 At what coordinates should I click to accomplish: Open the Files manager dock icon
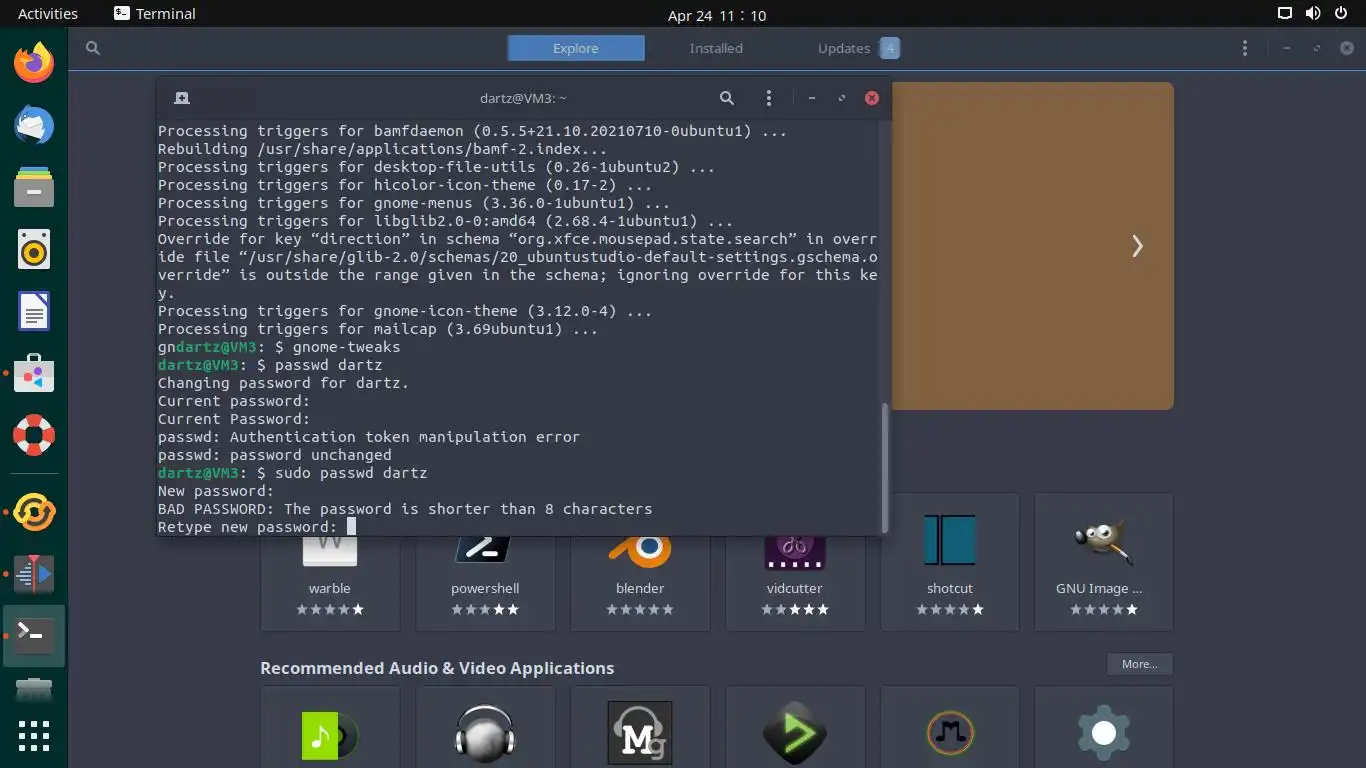tap(34, 188)
